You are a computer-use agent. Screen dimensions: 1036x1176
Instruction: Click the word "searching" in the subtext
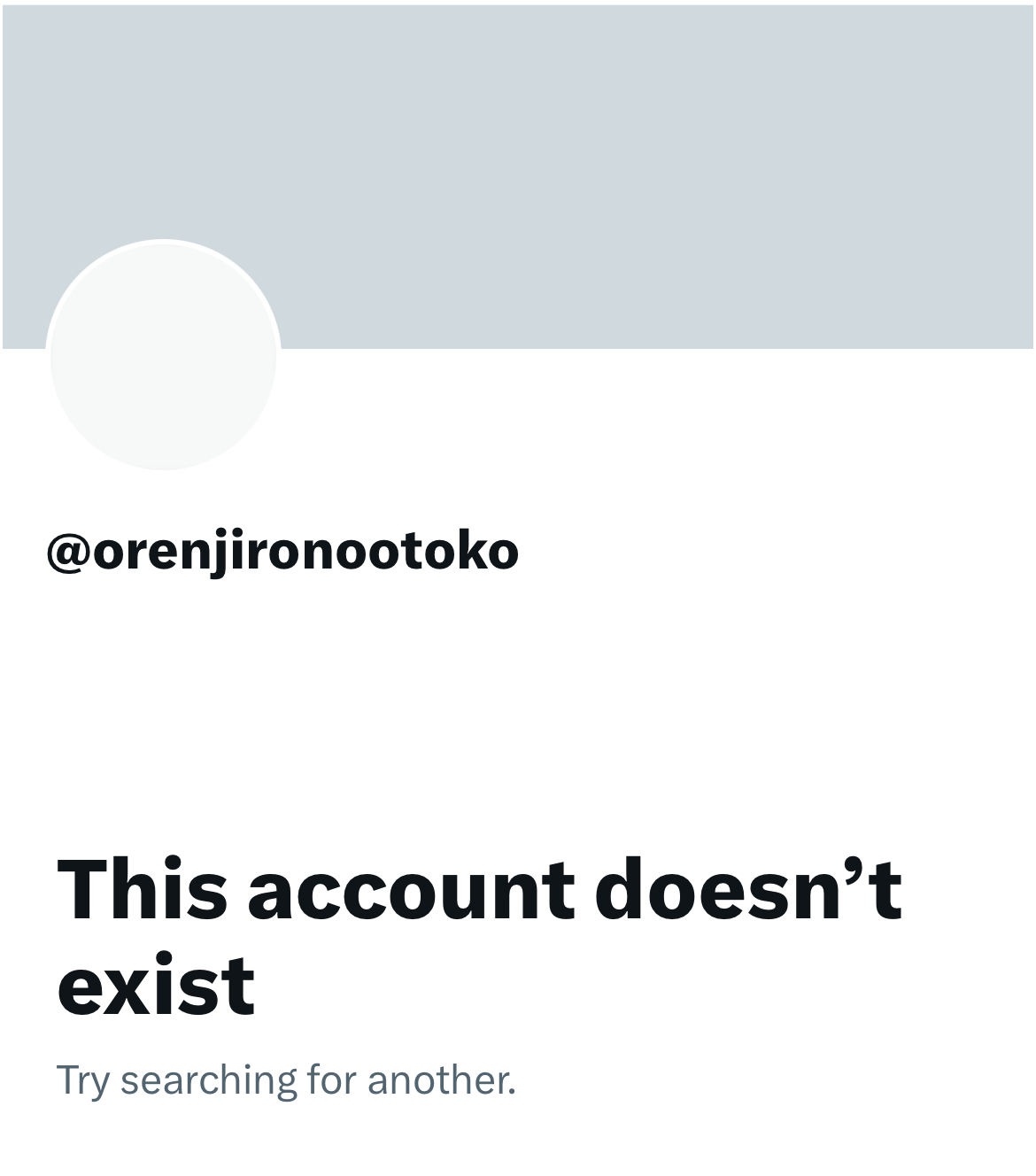click(x=208, y=1081)
